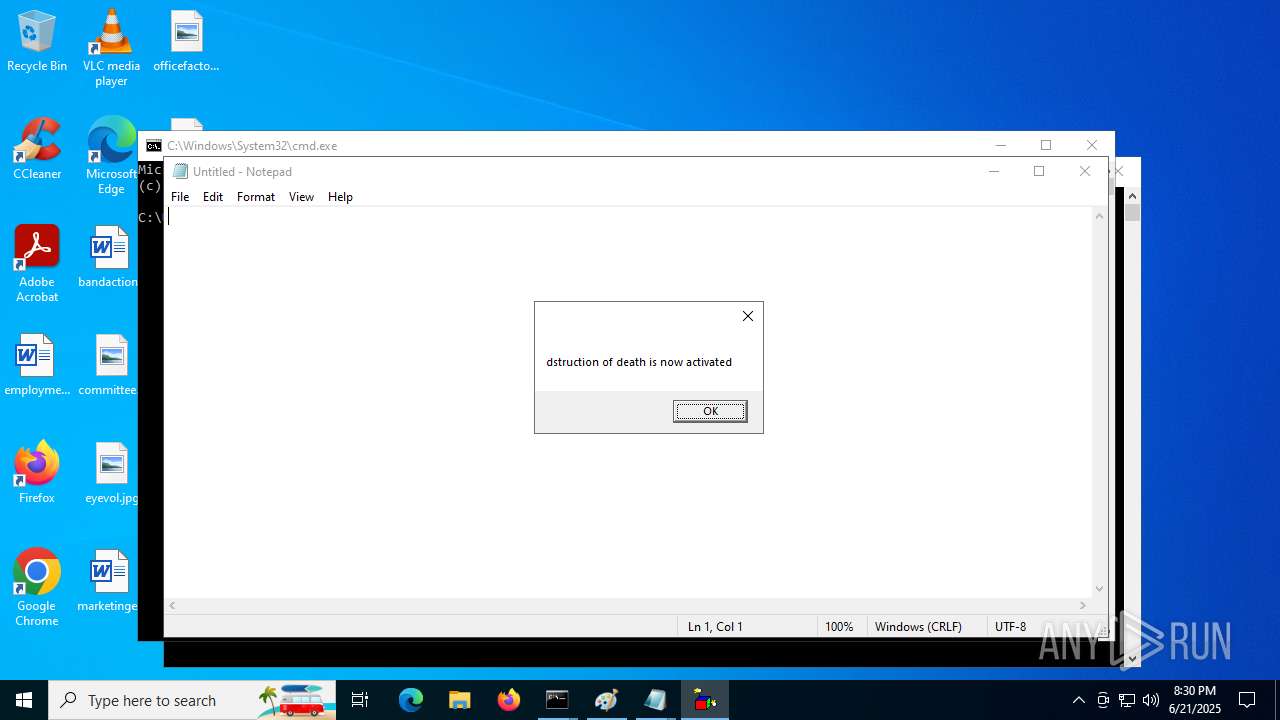This screenshot has height=720, width=1280.
Task: Open Firefox from the taskbar
Action: pos(509,700)
